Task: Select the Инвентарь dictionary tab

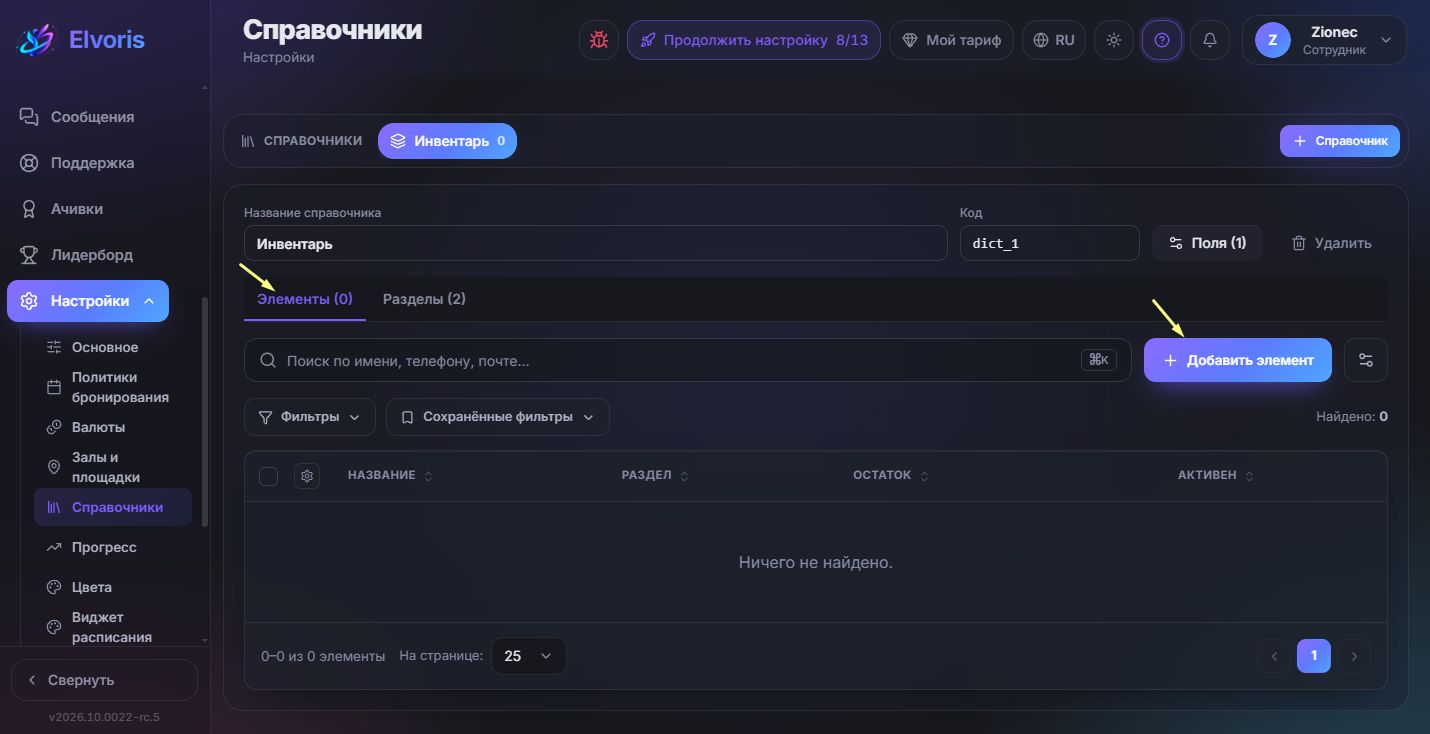Action: coord(447,141)
